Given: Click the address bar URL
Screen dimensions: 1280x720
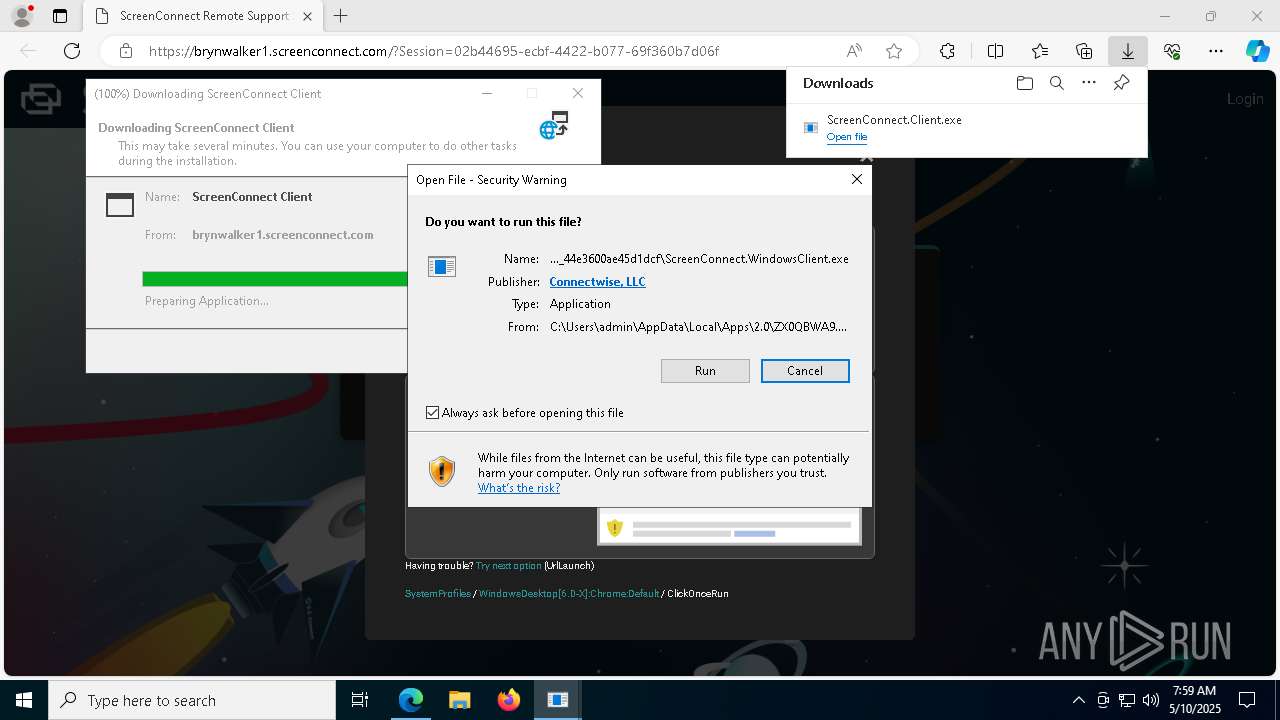Looking at the screenshot, I should (x=434, y=51).
